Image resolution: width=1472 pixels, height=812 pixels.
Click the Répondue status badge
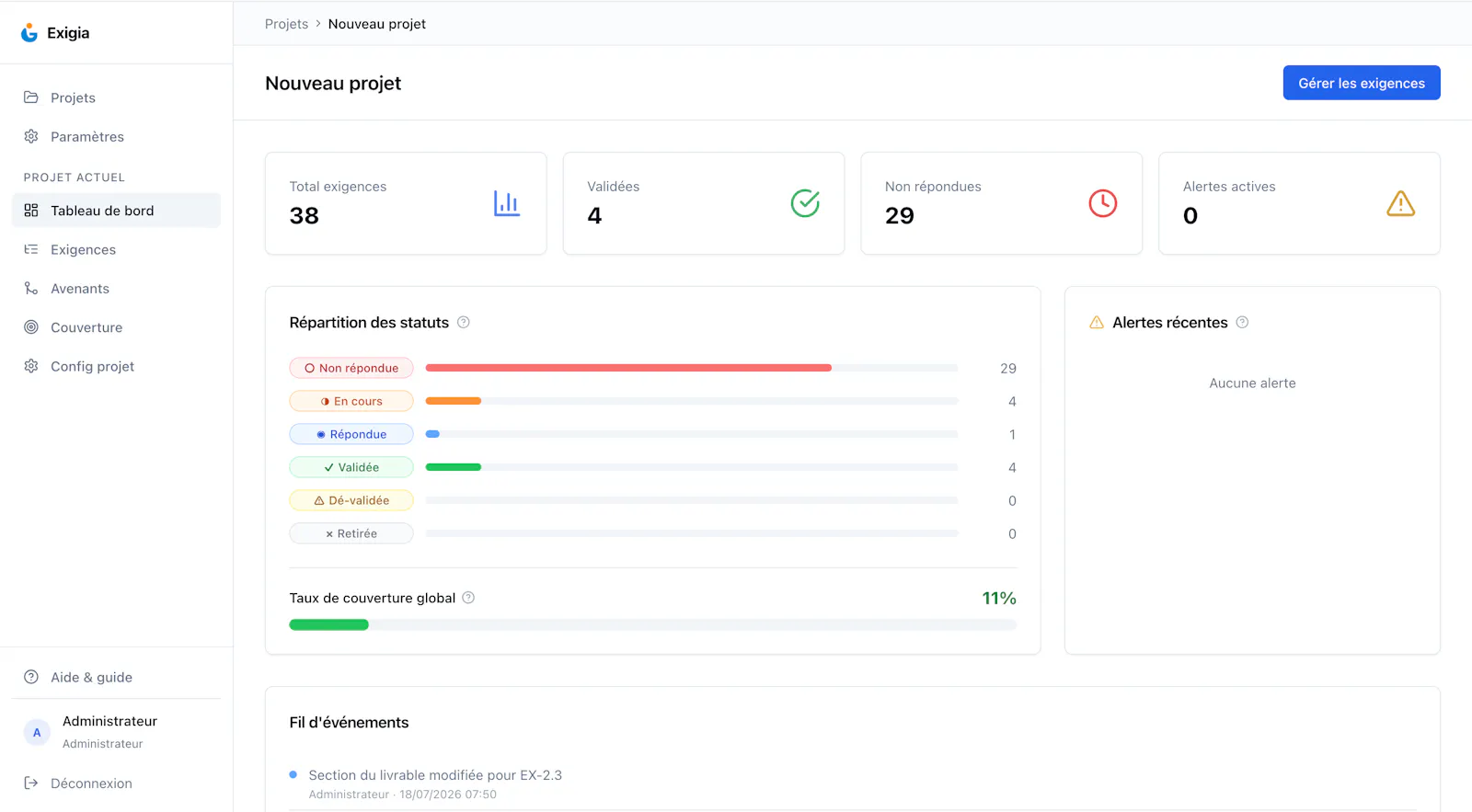351,434
